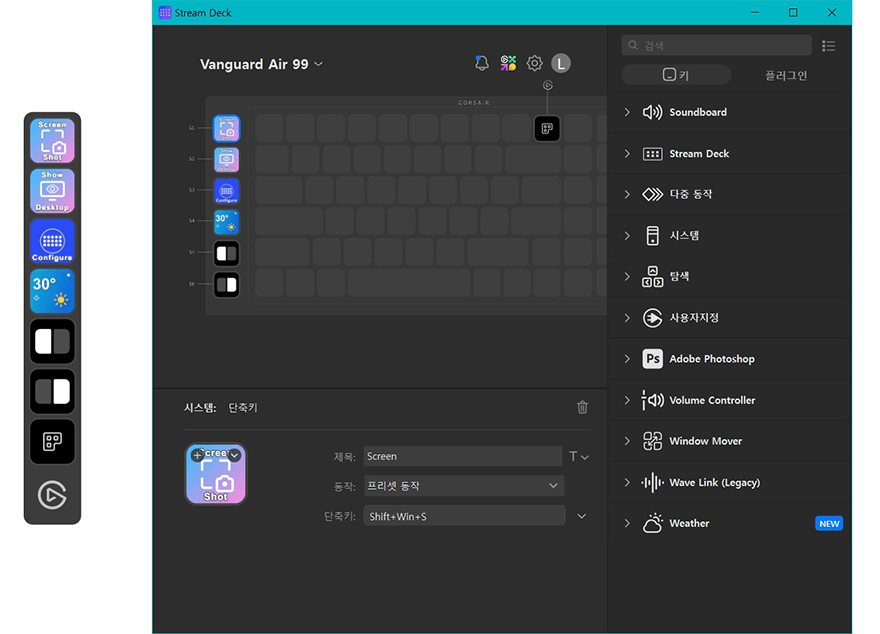Screen dimensions: 880x634
Task: Open settings gear in Stream Deck header
Action: click(x=534, y=63)
